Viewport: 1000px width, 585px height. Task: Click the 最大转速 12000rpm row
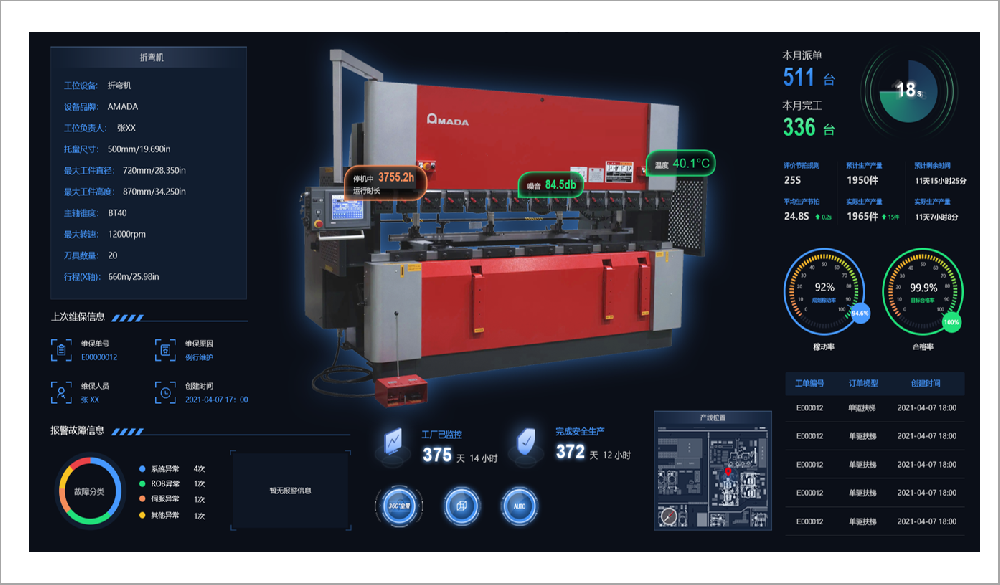pos(105,234)
